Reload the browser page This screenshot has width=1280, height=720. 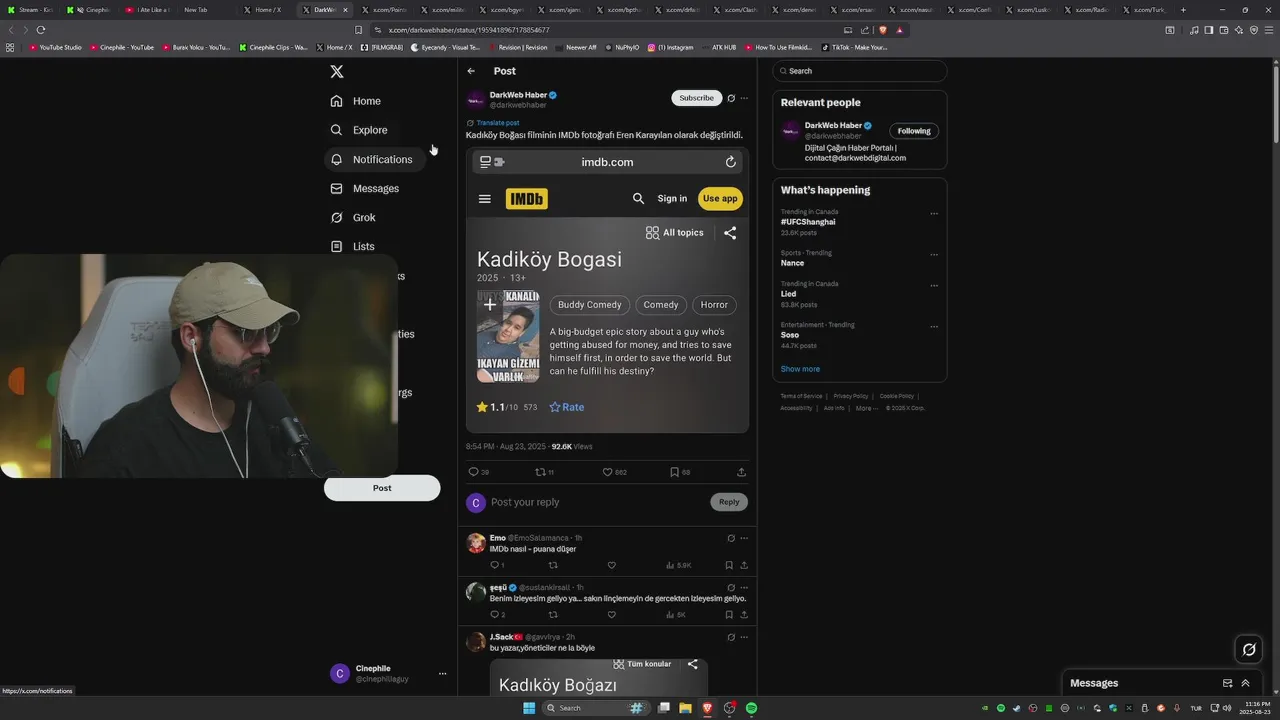coord(41,30)
